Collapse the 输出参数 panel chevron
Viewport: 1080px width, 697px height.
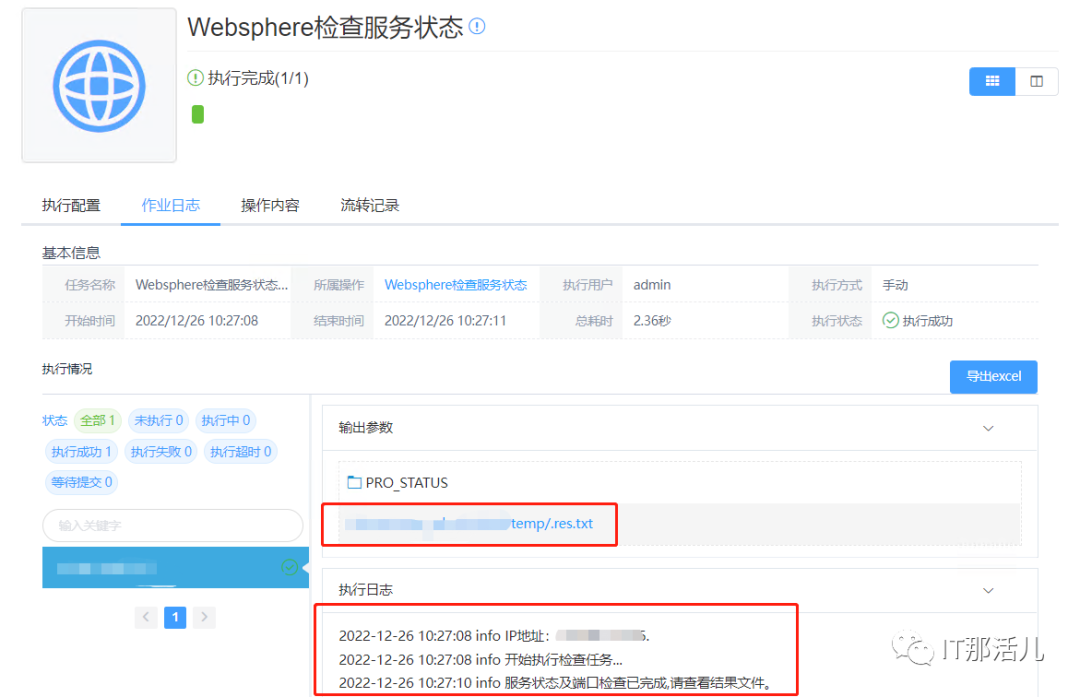(x=988, y=428)
